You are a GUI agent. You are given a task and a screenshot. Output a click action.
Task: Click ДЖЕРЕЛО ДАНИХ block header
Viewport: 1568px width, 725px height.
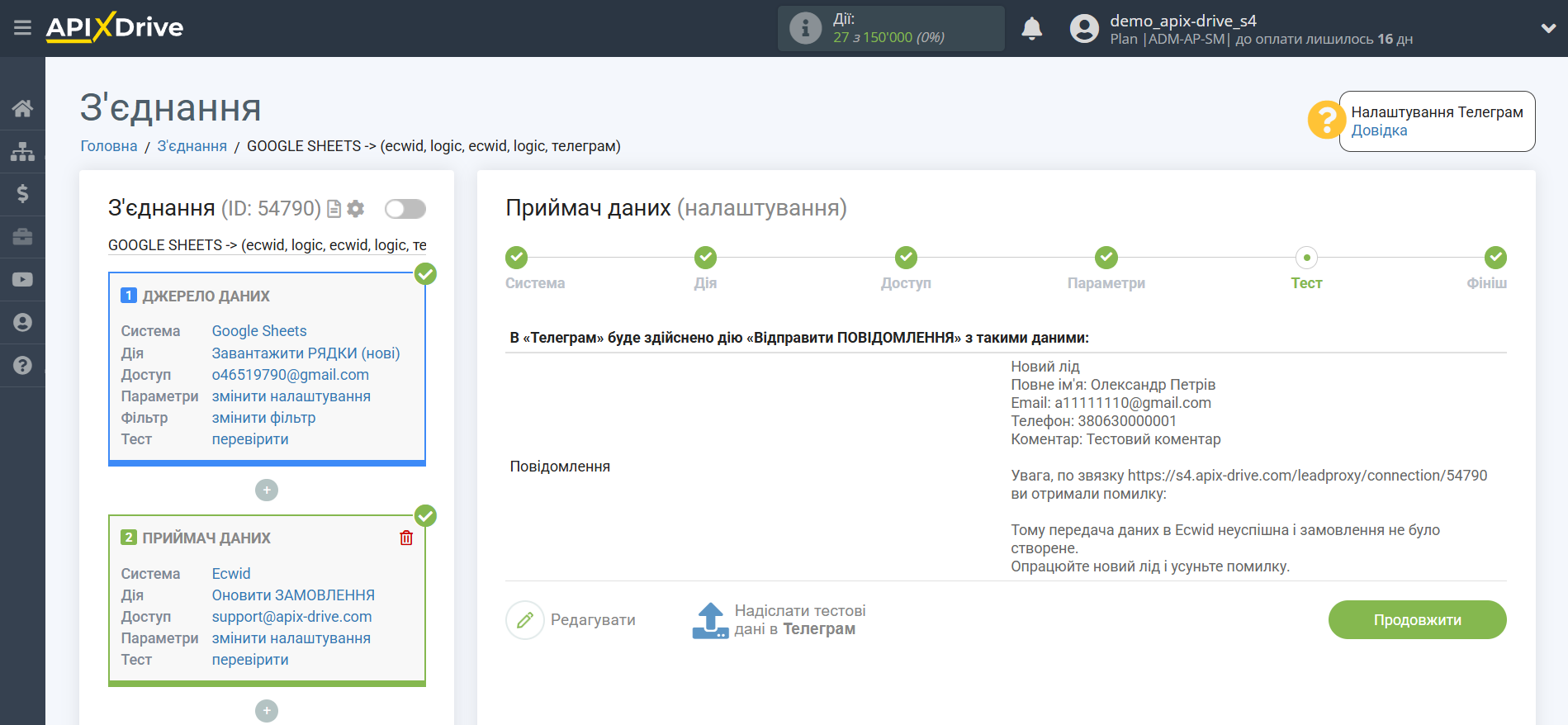click(x=206, y=296)
